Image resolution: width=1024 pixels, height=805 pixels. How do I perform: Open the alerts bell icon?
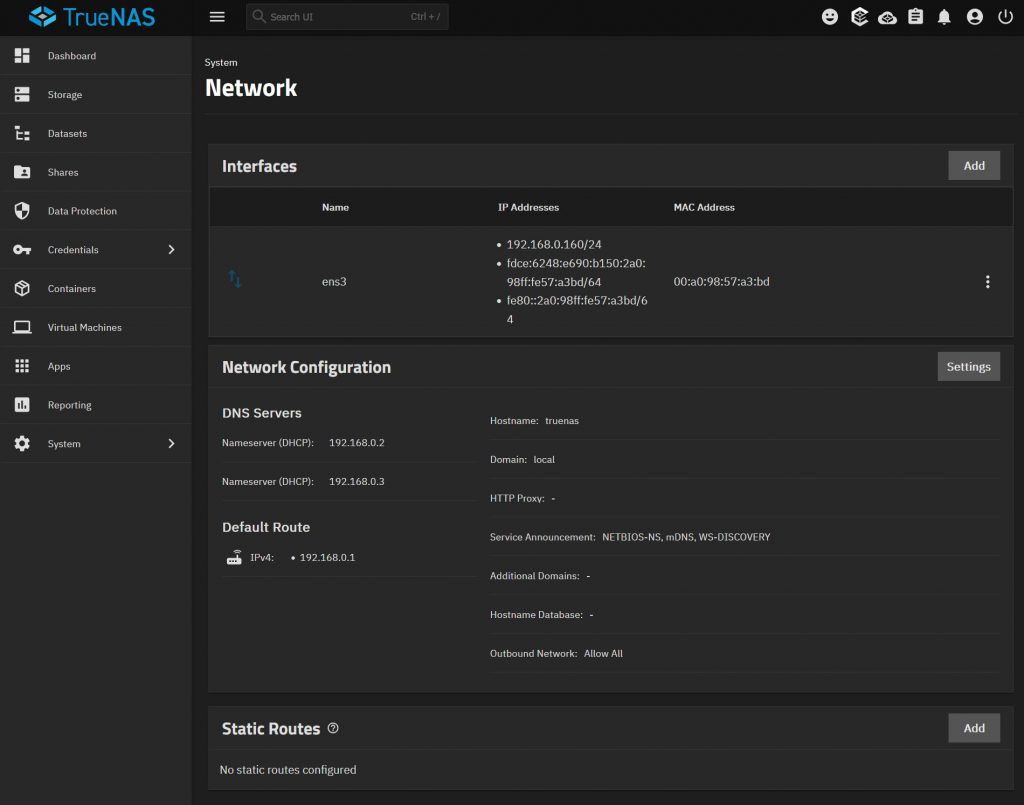[944, 17]
